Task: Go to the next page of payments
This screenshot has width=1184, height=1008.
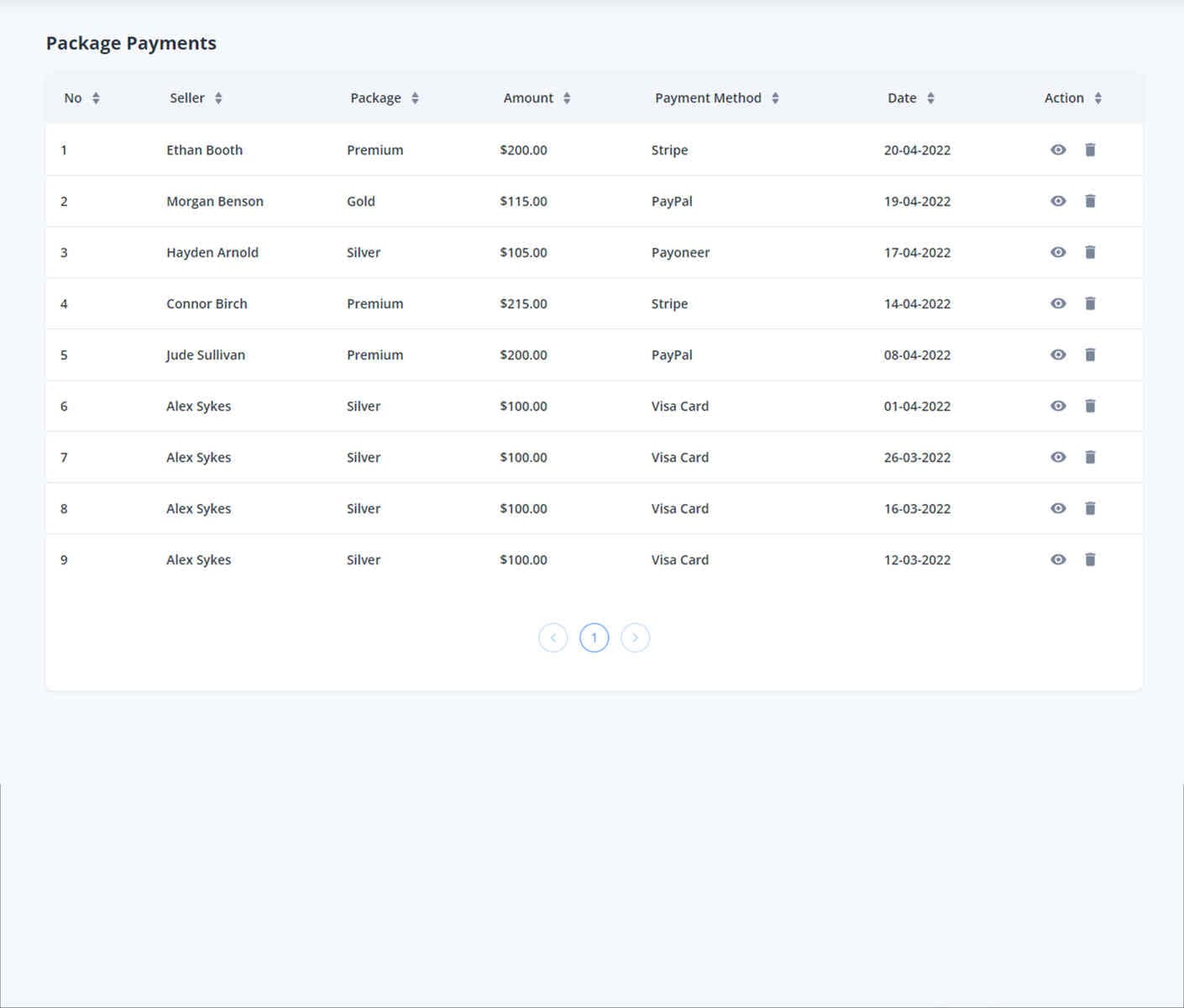Action: click(x=636, y=638)
